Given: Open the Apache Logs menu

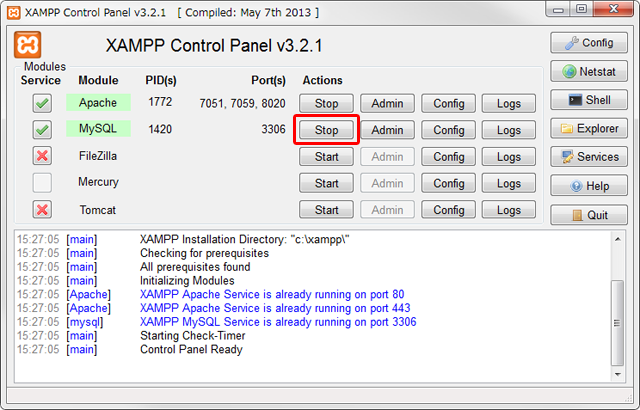Looking at the screenshot, I should (x=509, y=104).
